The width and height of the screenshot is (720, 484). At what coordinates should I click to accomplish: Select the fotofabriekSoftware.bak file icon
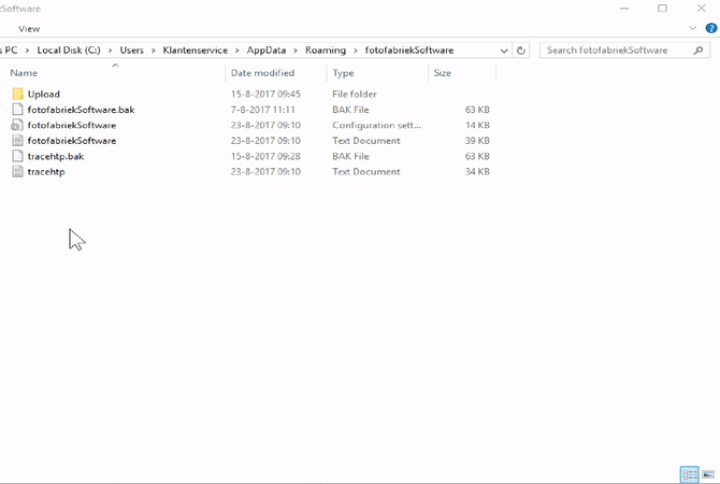[17, 110]
